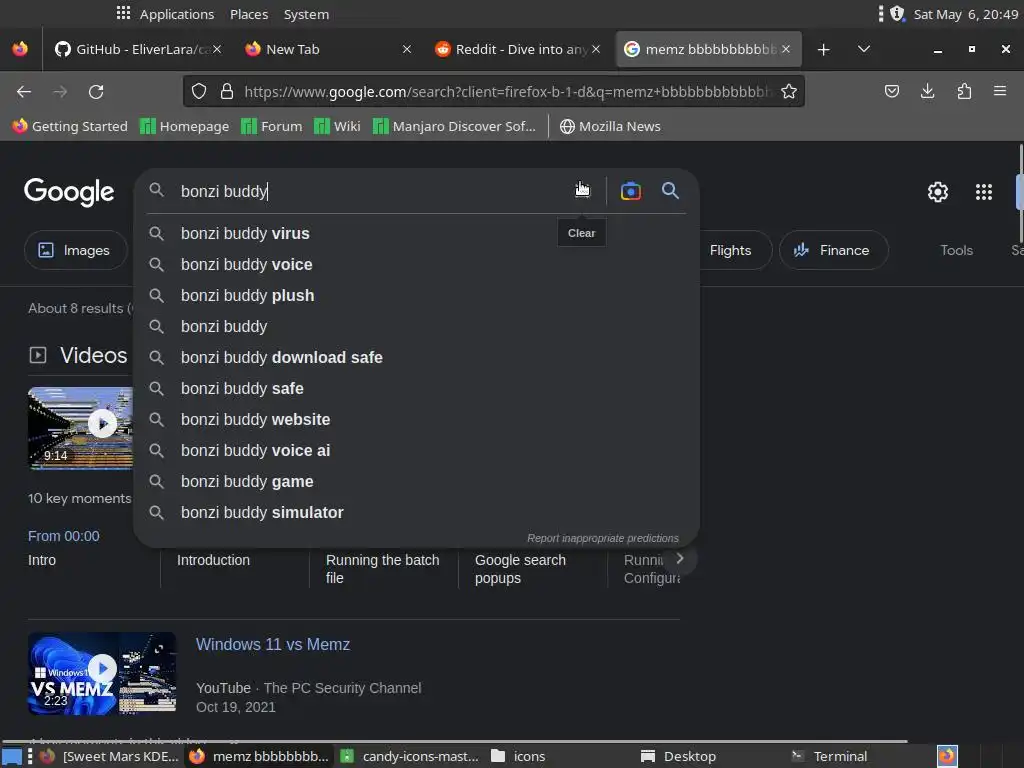Filter results by Finance
The height and width of the screenshot is (768, 1024).
click(833, 250)
